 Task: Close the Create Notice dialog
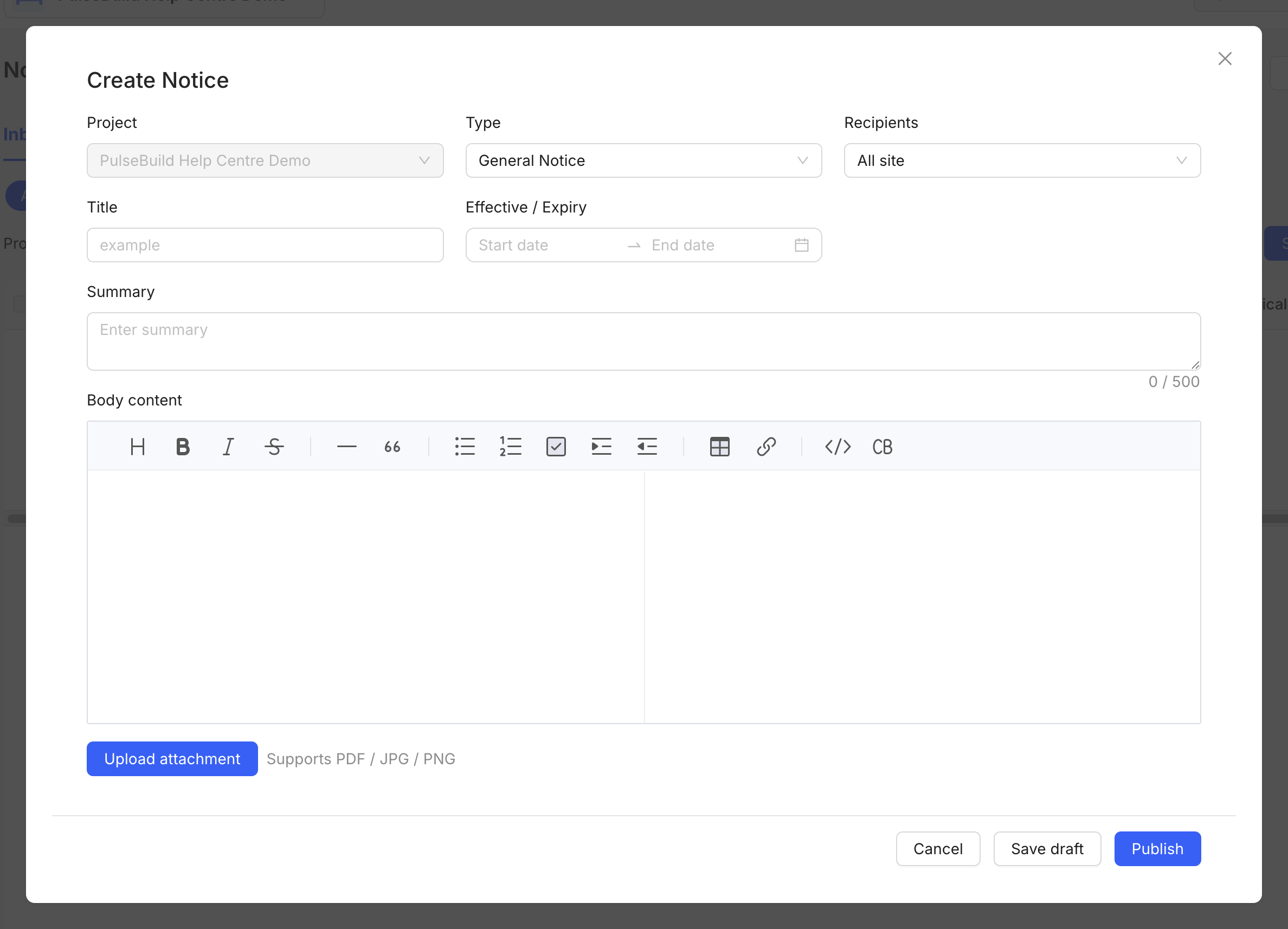[x=1225, y=59]
